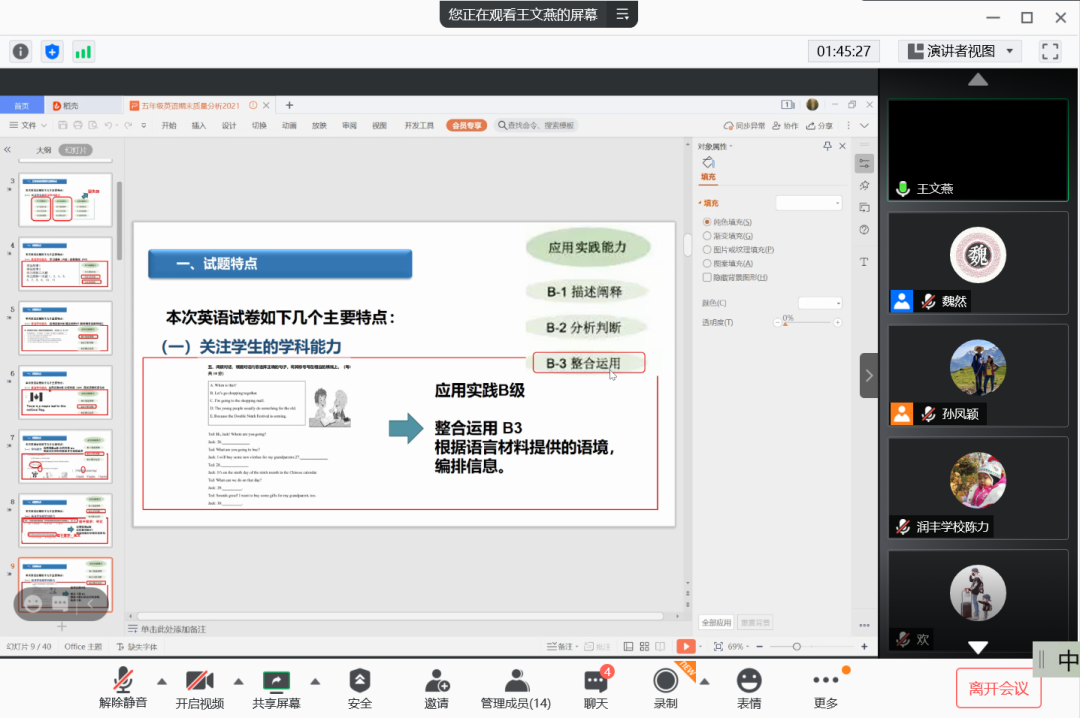Open the 颜色(C) color dropdown
Viewport: 1080px width, 718px height.
820,302
